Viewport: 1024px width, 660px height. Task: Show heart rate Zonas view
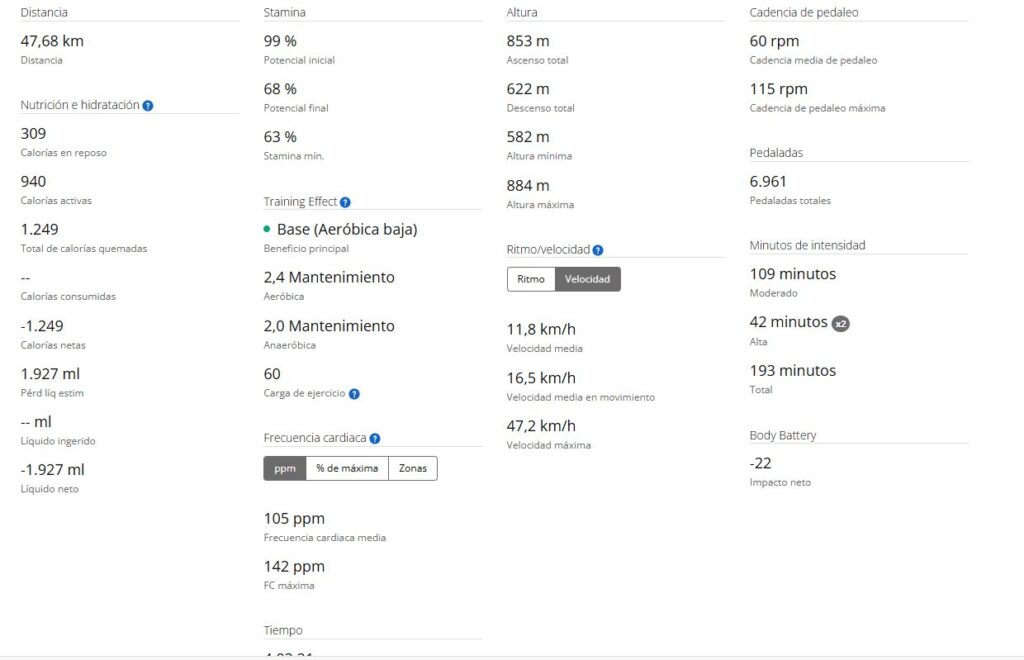pos(412,468)
